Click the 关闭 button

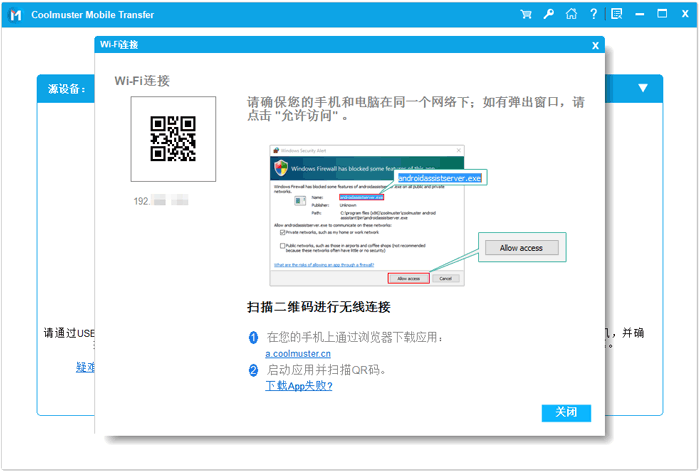coord(566,413)
